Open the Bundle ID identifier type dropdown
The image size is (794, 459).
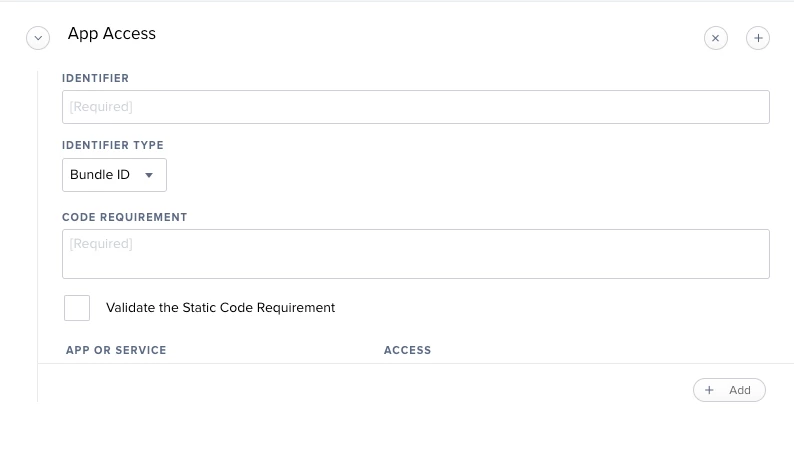[114, 175]
